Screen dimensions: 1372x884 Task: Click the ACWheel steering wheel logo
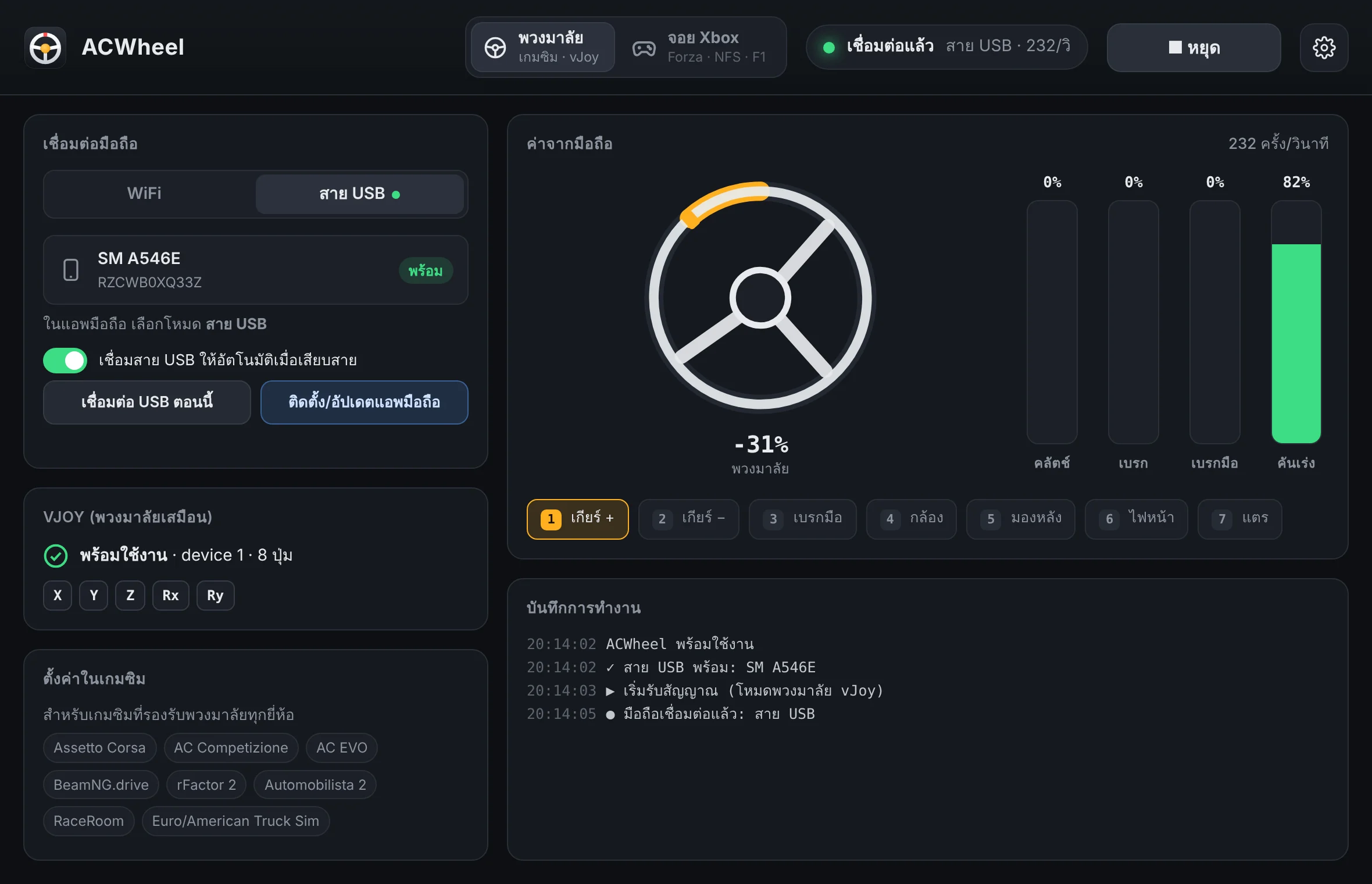point(45,48)
